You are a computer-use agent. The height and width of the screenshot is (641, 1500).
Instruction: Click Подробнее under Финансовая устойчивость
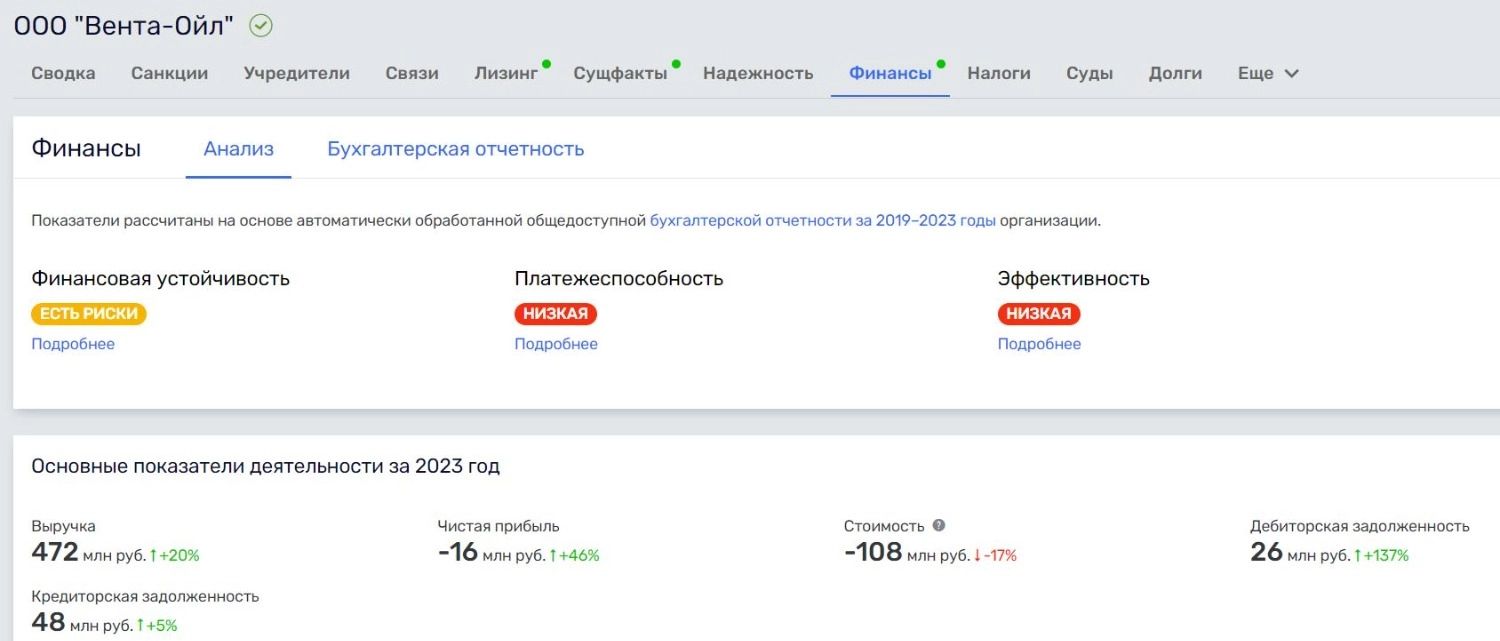coord(73,344)
